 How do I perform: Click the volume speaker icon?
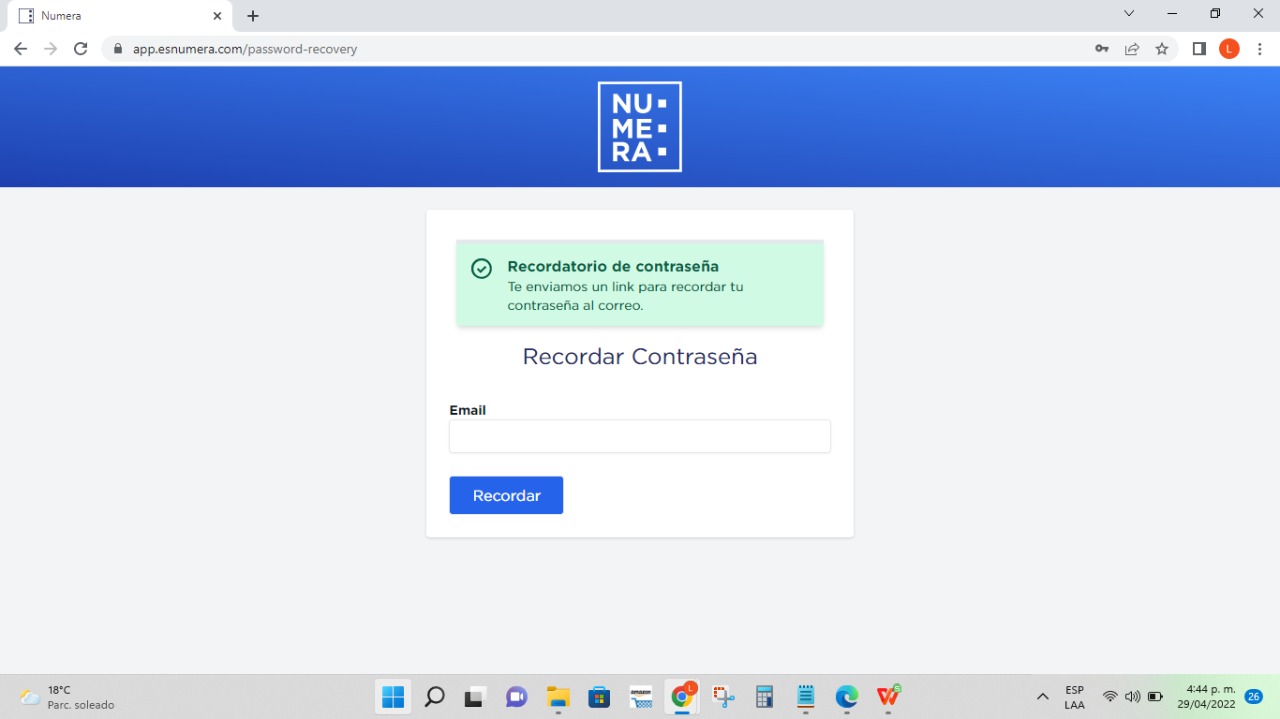pos(1132,697)
